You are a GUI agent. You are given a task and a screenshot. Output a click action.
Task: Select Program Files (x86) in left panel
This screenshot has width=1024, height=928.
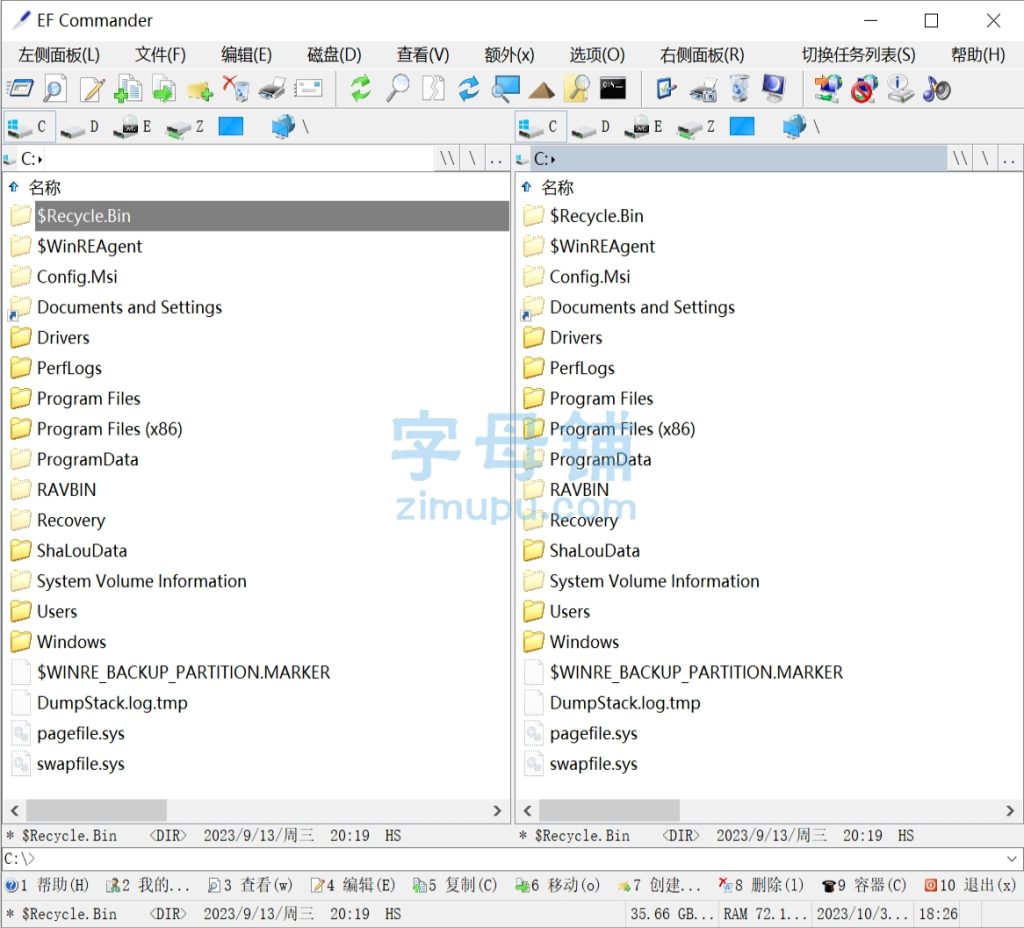point(109,429)
